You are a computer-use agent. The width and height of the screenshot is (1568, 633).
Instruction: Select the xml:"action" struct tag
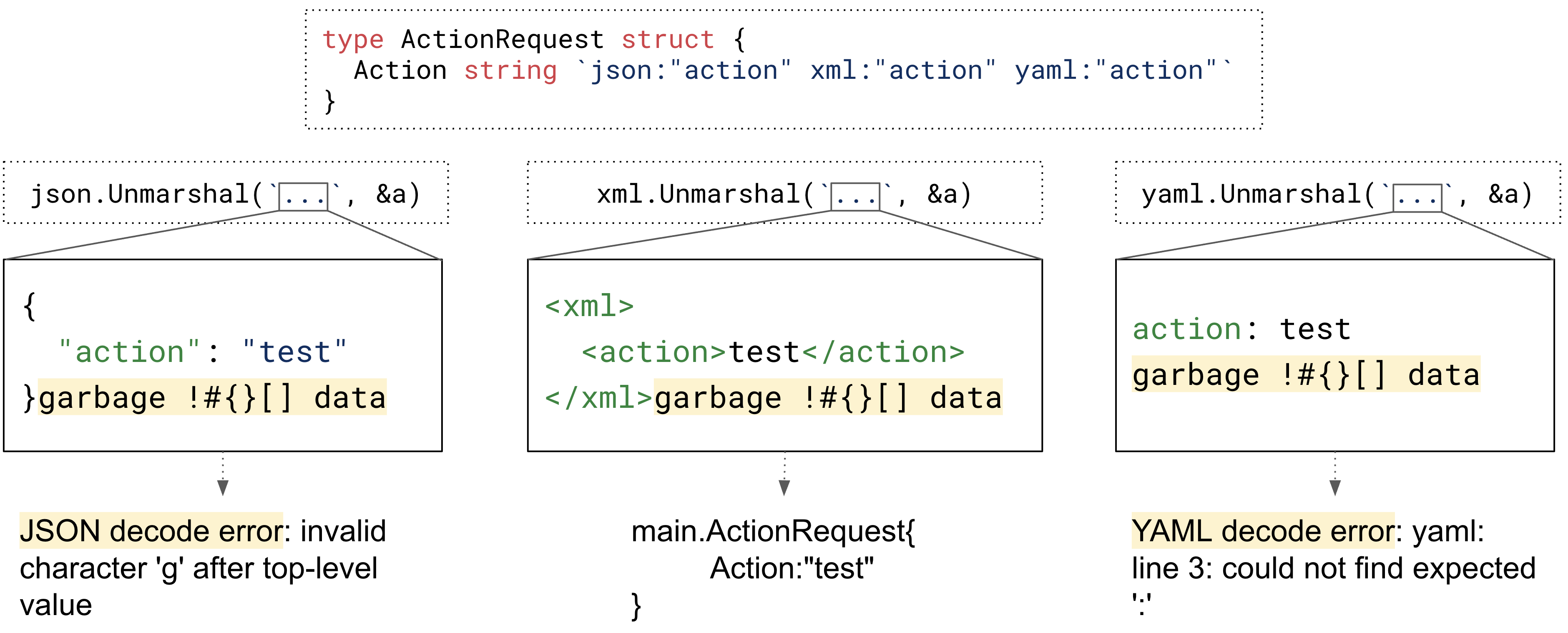902,70
